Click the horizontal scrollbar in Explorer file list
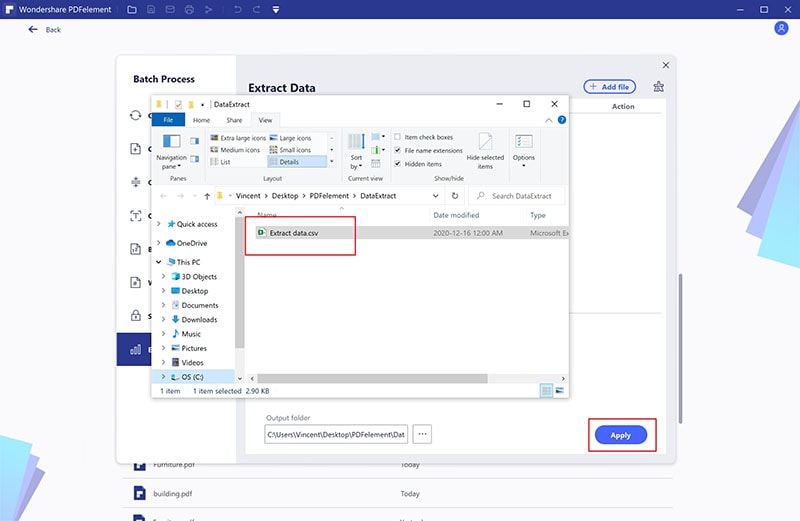The width and height of the screenshot is (800, 521). click(x=372, y=379)
